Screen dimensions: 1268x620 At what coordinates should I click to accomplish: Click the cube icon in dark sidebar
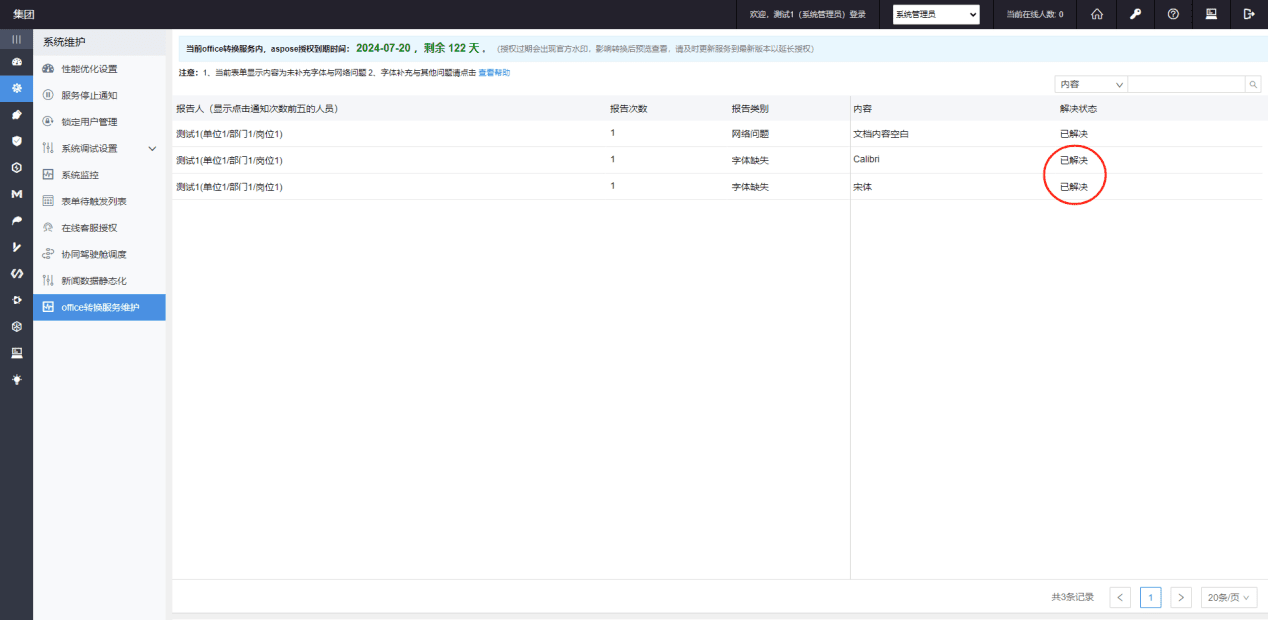tap(16, 326)
